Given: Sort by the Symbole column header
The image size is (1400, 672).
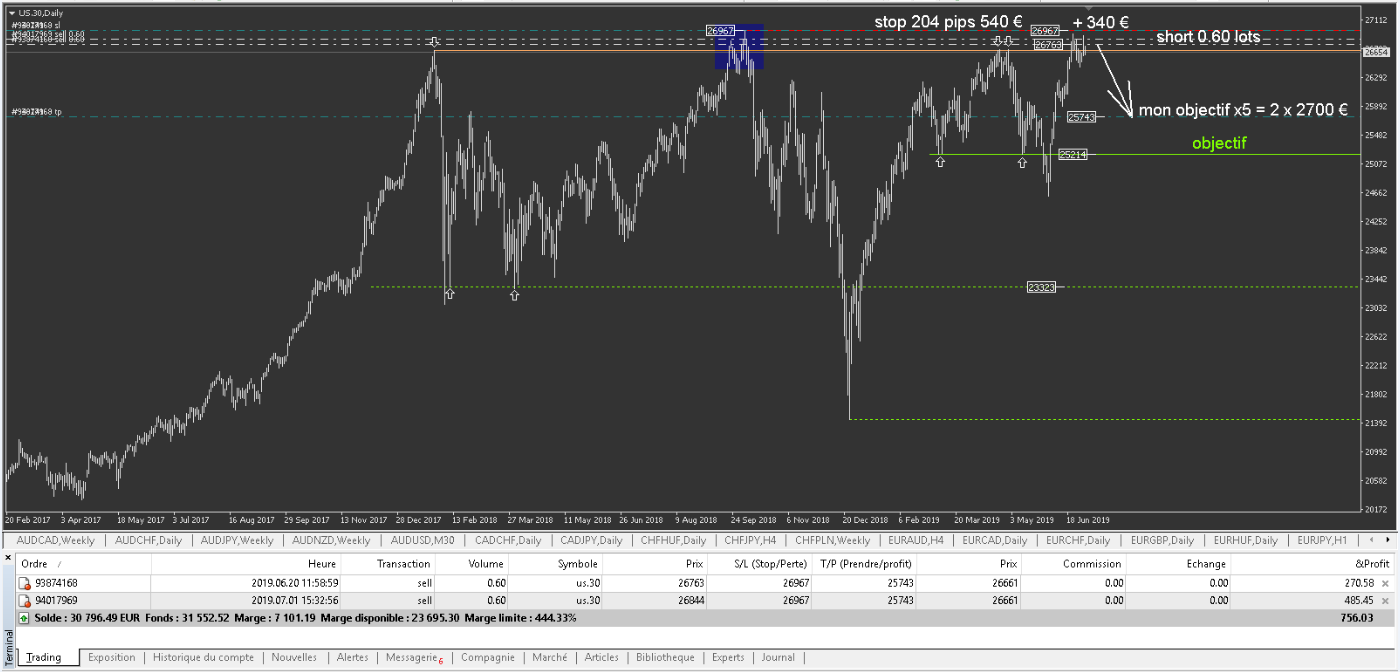Looking at the screenshot, I should 555,564.
